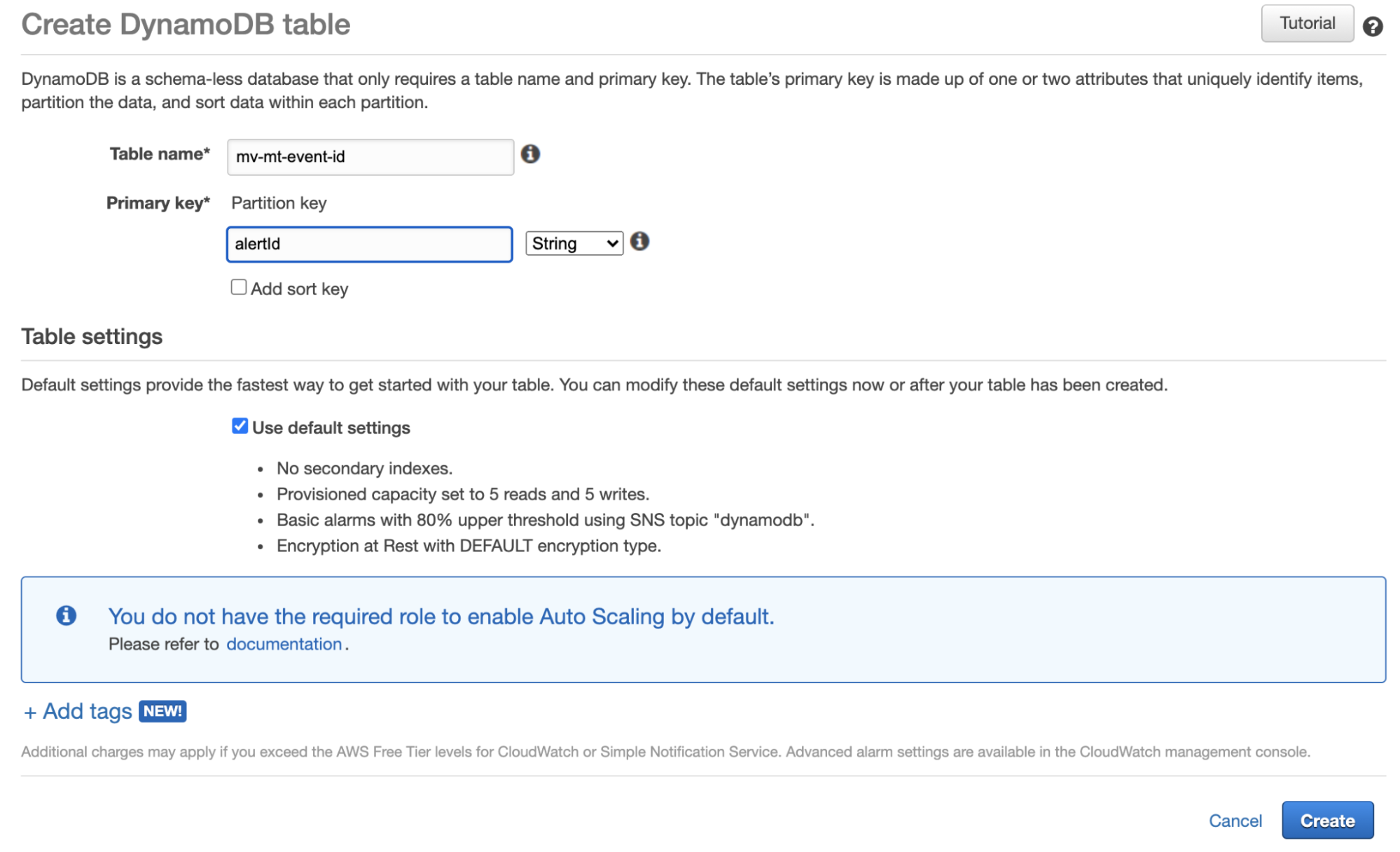
Task: Click the Add sort key label text
Action: (x=300, y=289)
